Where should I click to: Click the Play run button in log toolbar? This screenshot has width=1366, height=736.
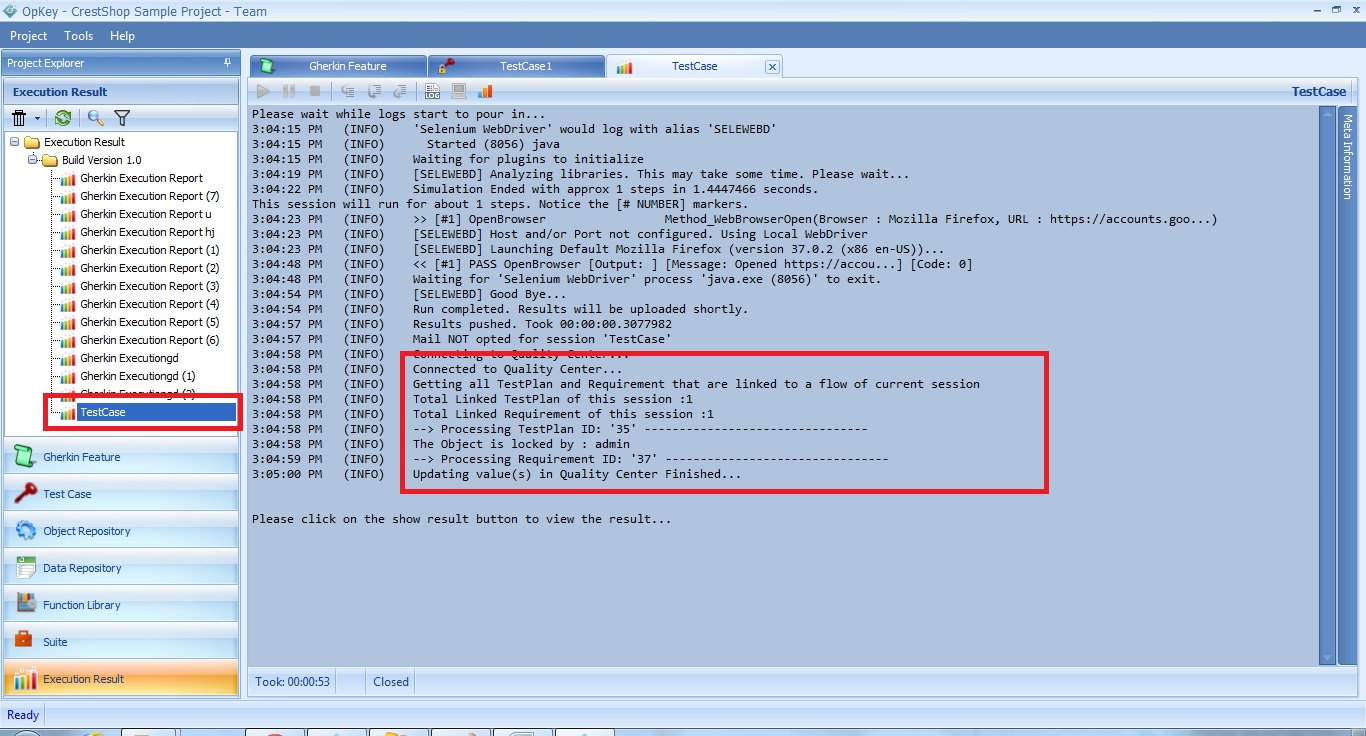click(x=264, y=91)
